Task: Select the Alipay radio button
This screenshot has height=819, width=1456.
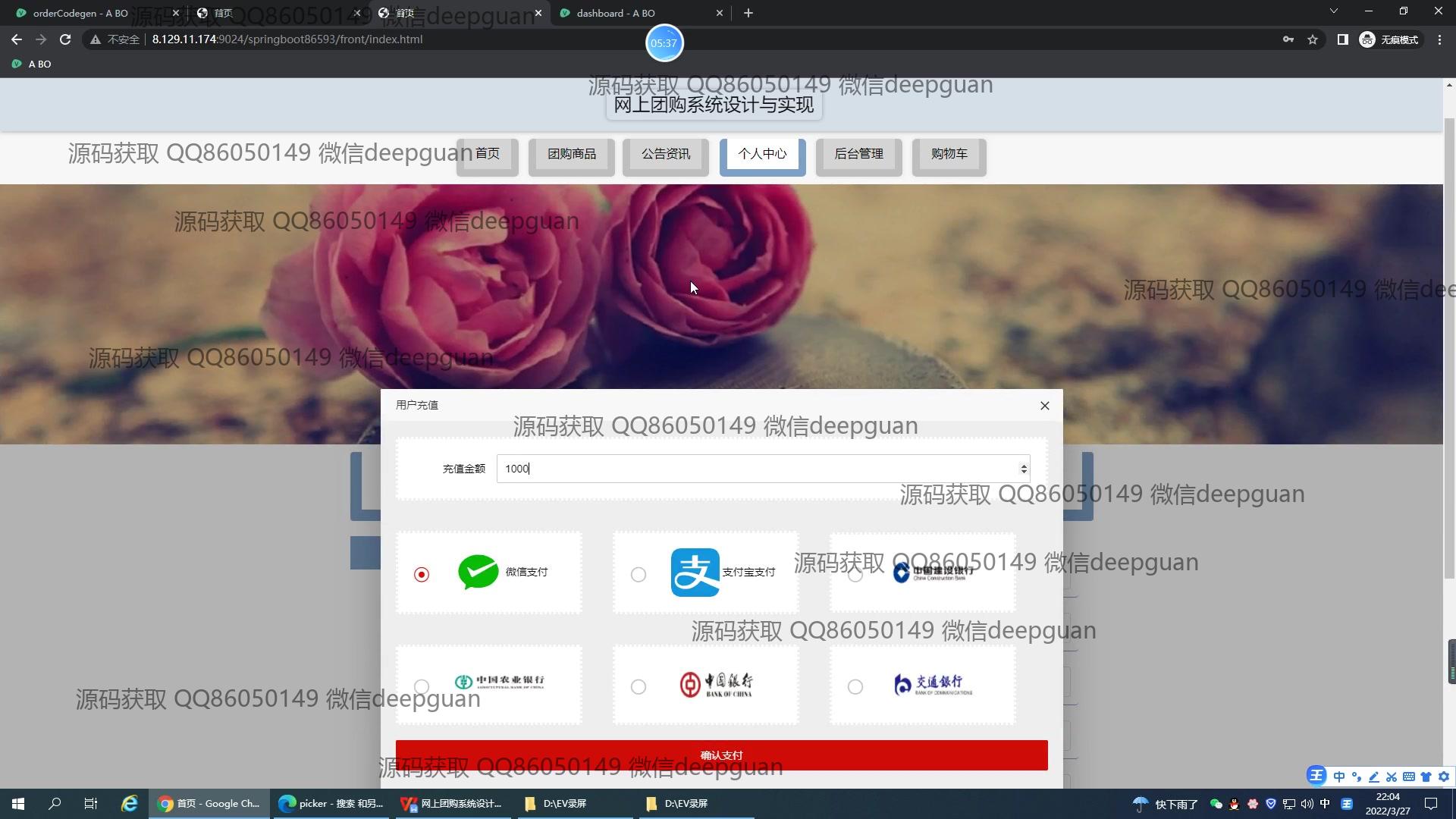Action: point(639,575)
